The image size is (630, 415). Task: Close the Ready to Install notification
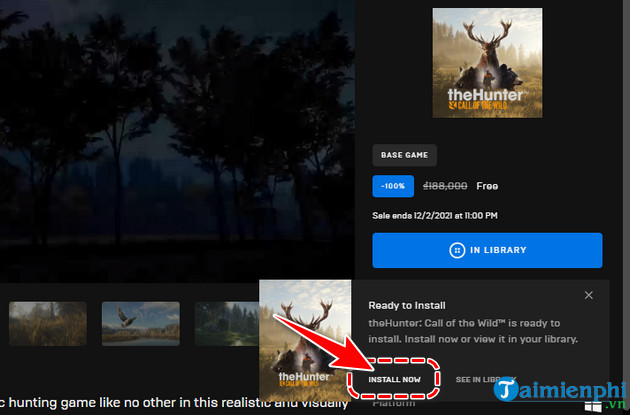tap(589, 295)
